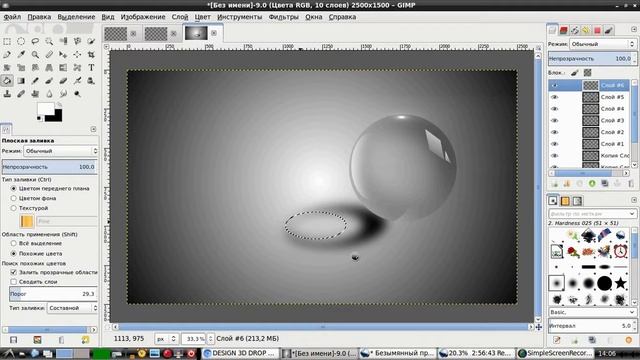The width and height of the screenshot is (640, 360).
Task: Enable the 'Сводить слои' checkbox
Action: (13, 282)
